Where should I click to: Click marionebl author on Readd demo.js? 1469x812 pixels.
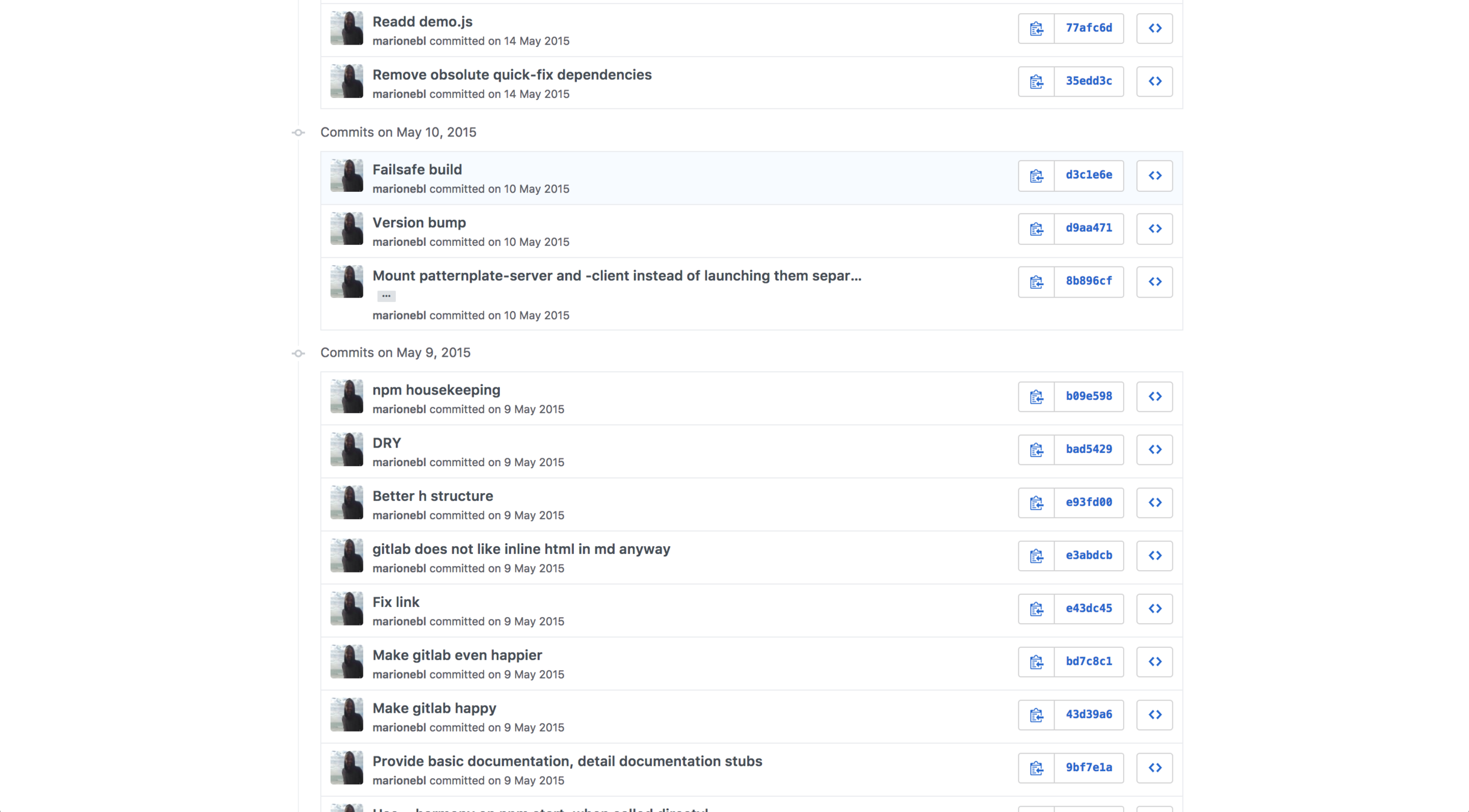399,41
